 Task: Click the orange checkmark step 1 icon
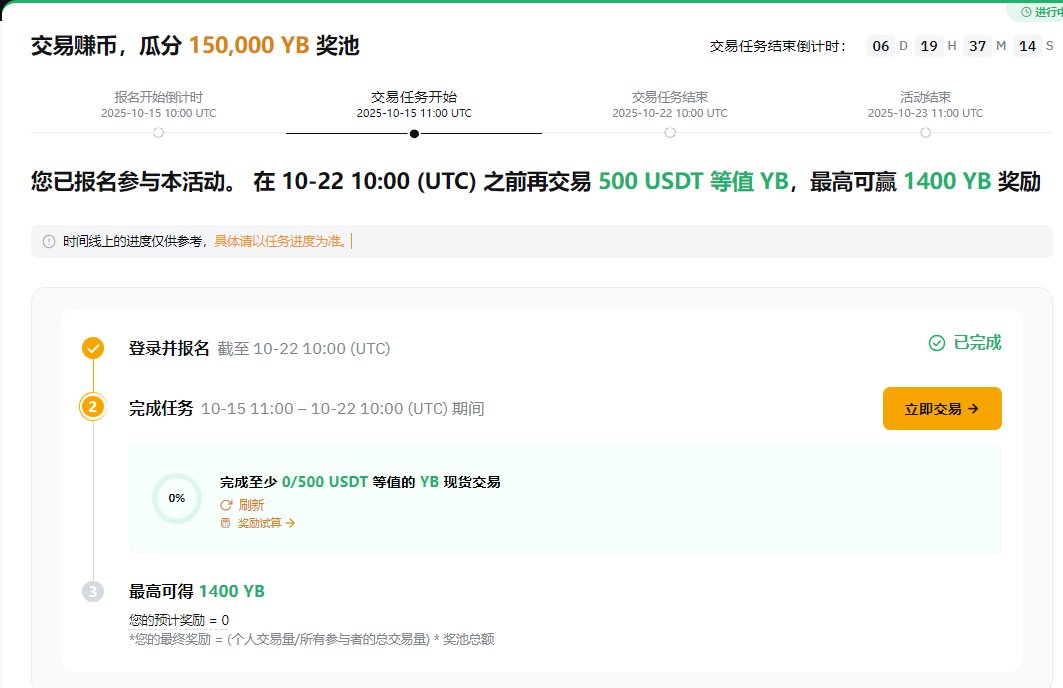pyautogui.click(x=93, y=348)
